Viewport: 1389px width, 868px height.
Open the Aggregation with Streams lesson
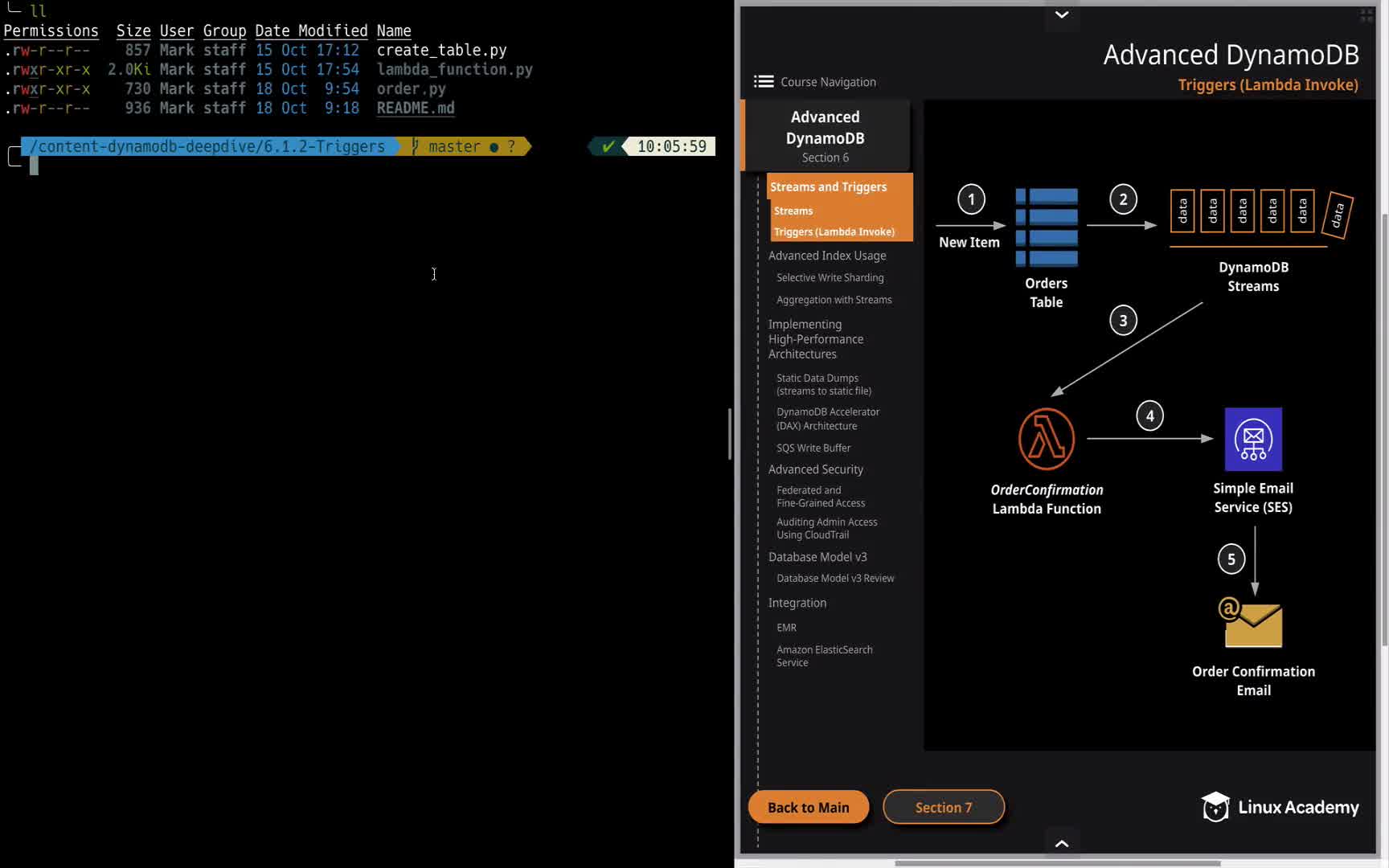[834, 300]
